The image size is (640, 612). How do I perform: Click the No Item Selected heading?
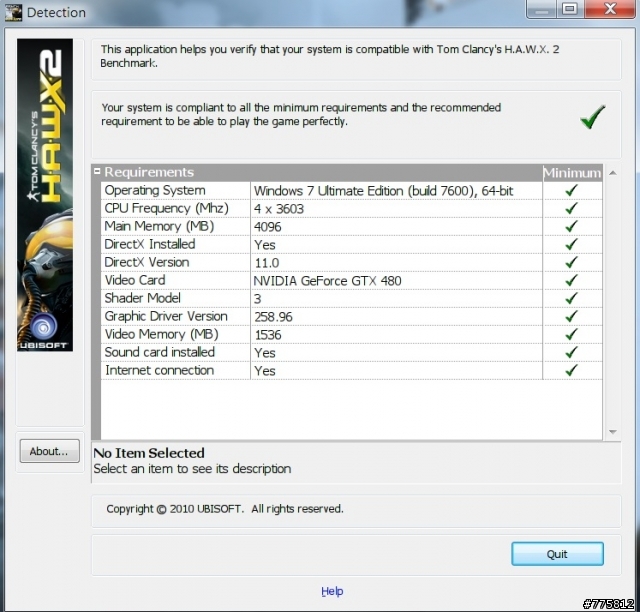click(x=149, y=453)
